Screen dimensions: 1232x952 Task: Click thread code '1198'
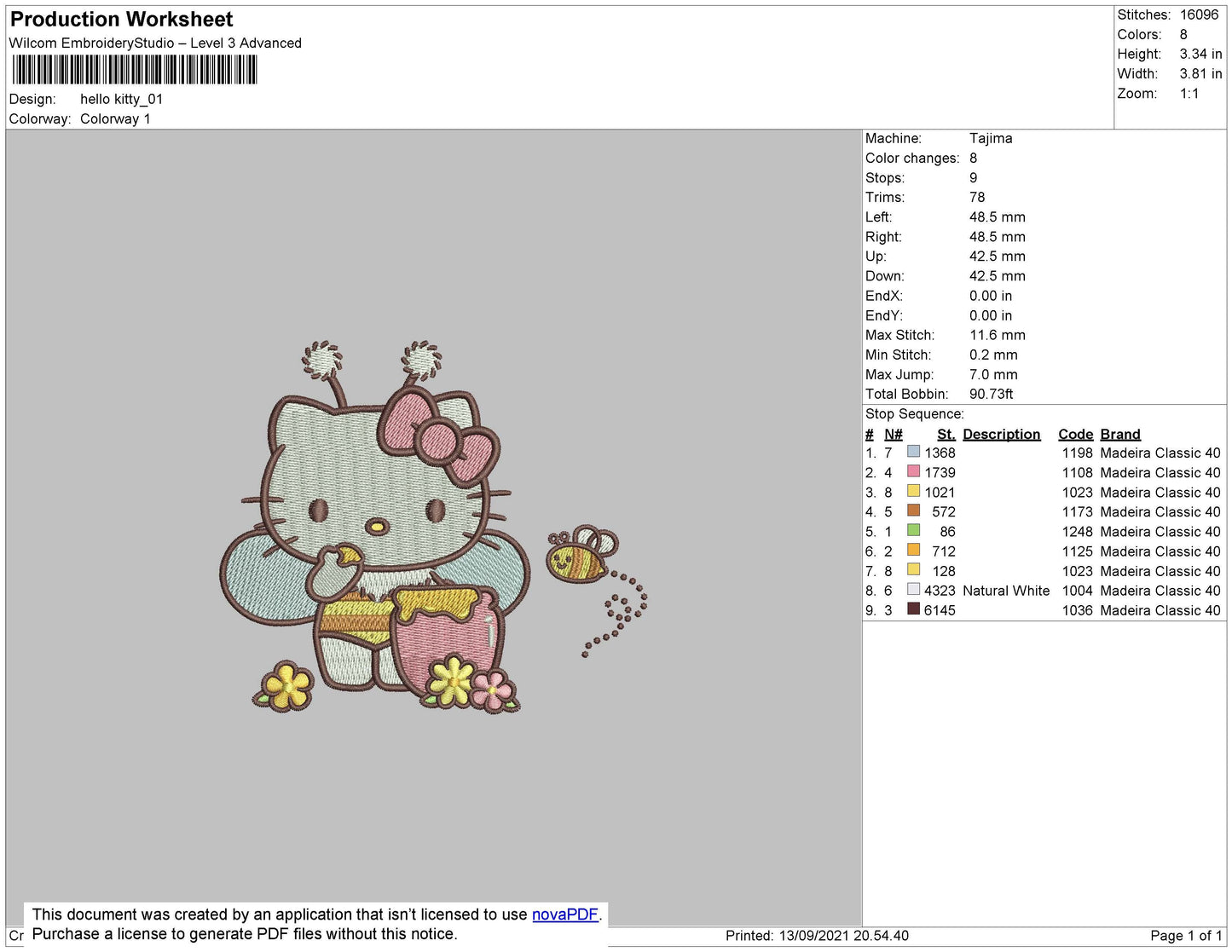coord(1077,453)
